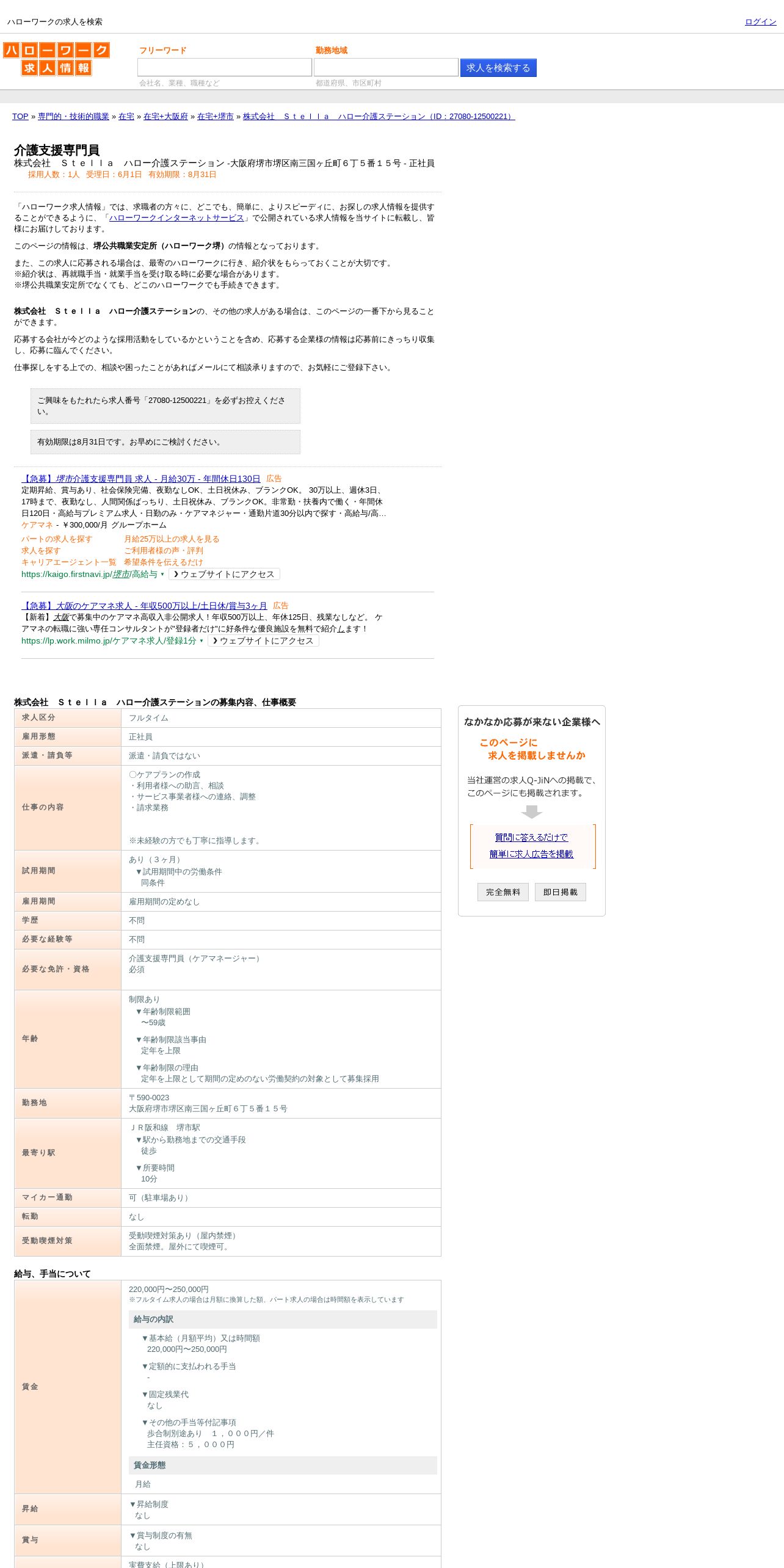Click the text 有効期限：8月31日
This screenshot has width=784, height=1568.
point(183,175)
